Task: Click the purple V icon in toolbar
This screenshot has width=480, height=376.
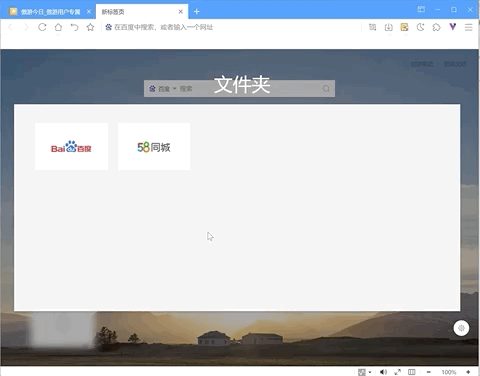Action: 453,27
